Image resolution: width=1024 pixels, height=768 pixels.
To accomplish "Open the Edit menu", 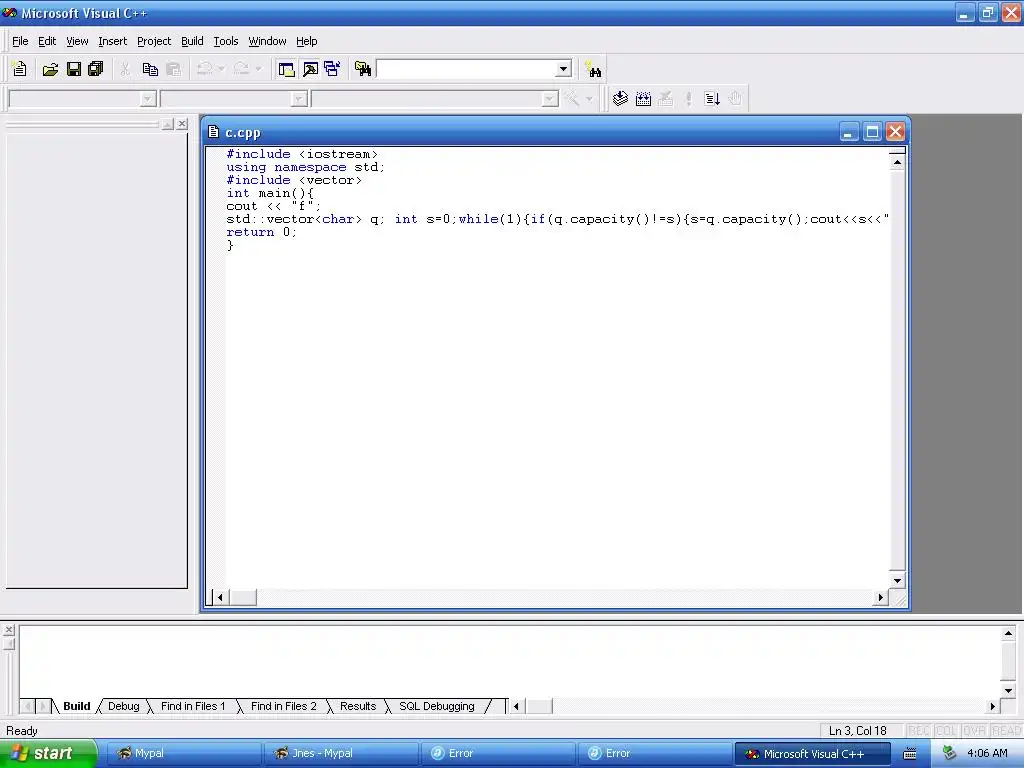I will [x=47, y=41].
